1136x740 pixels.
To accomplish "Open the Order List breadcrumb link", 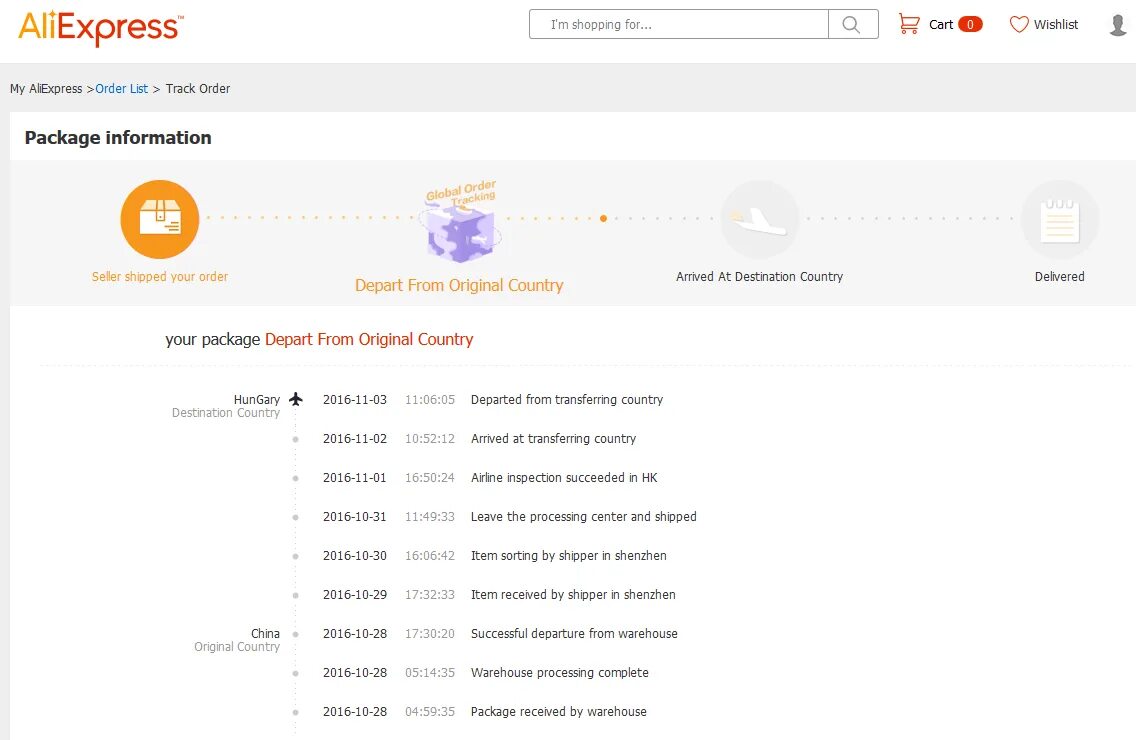I will coord(122,88).
